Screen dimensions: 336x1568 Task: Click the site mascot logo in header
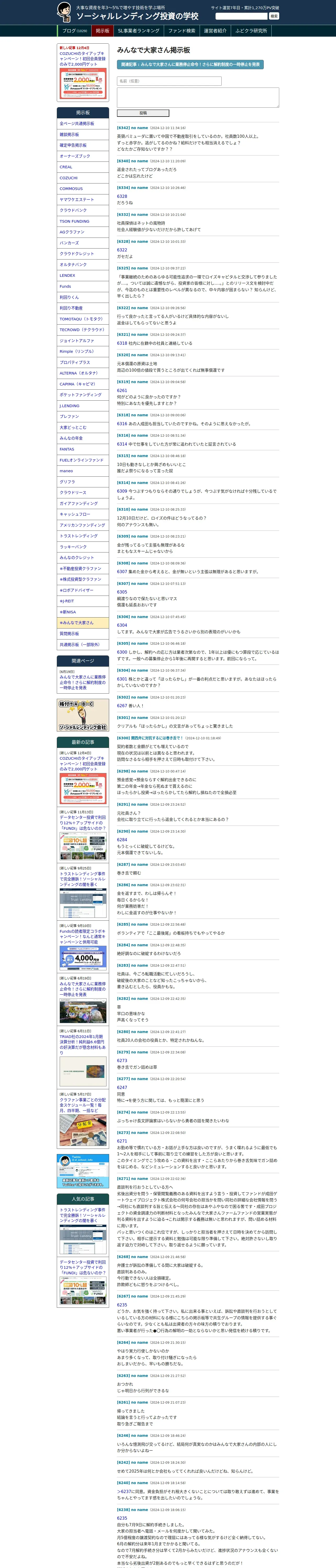tap(64, 12)
